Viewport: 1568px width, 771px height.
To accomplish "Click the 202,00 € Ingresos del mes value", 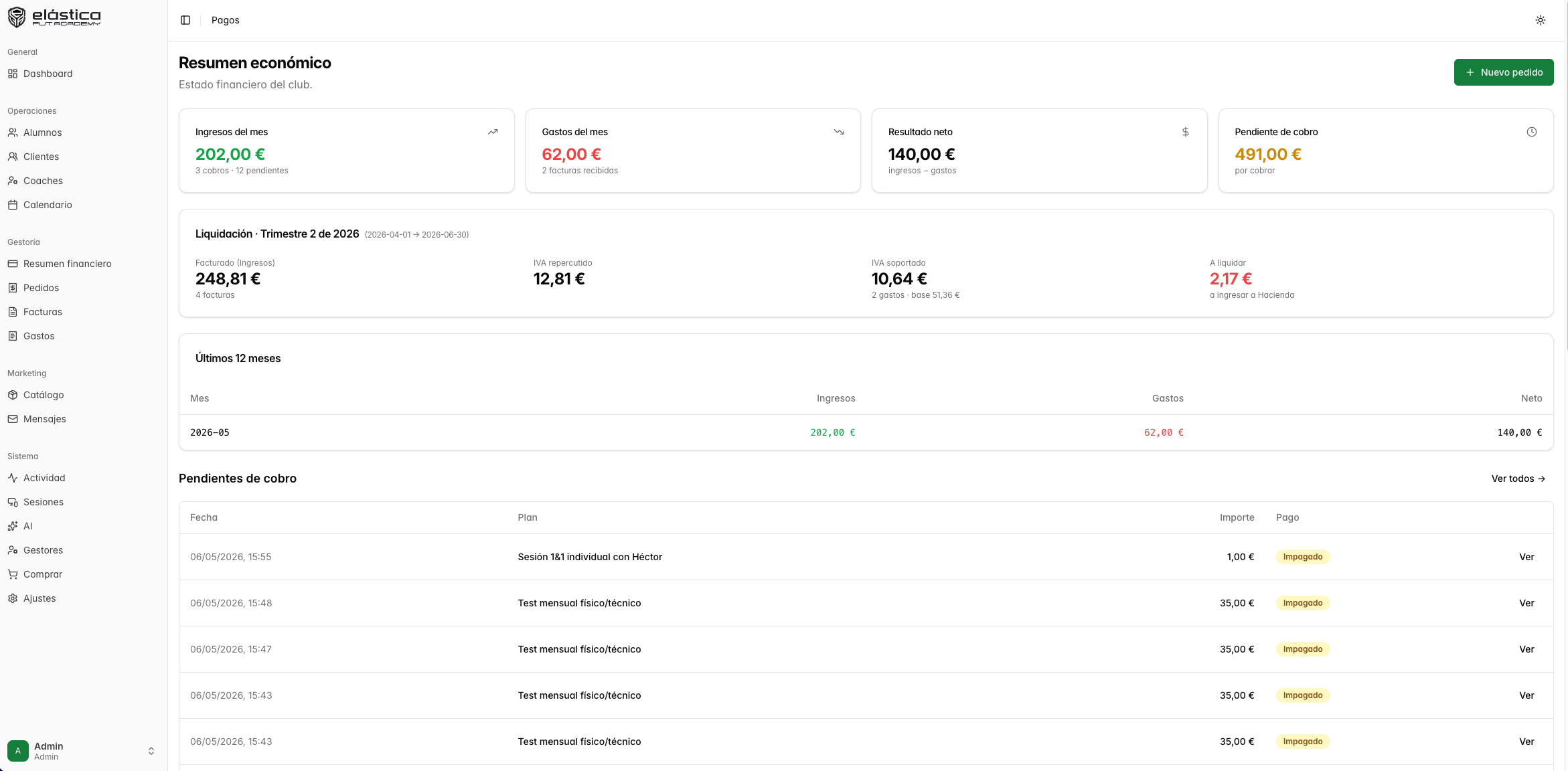I will [230, 155].
